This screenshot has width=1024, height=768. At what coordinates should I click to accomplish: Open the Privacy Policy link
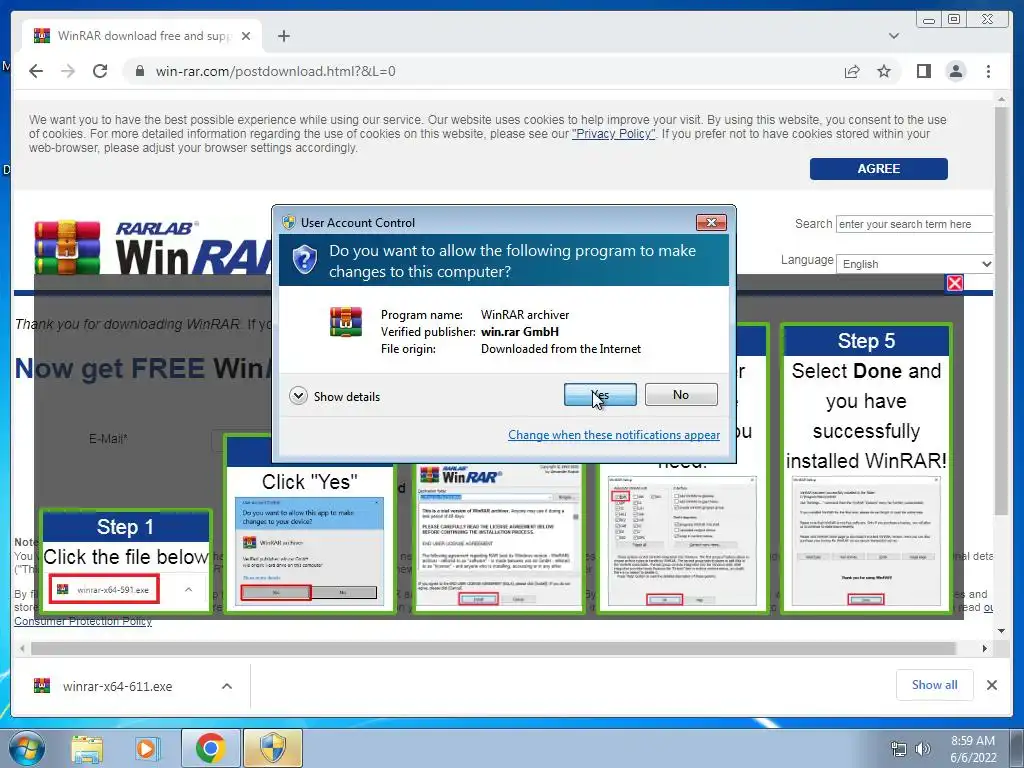(613, 134)
